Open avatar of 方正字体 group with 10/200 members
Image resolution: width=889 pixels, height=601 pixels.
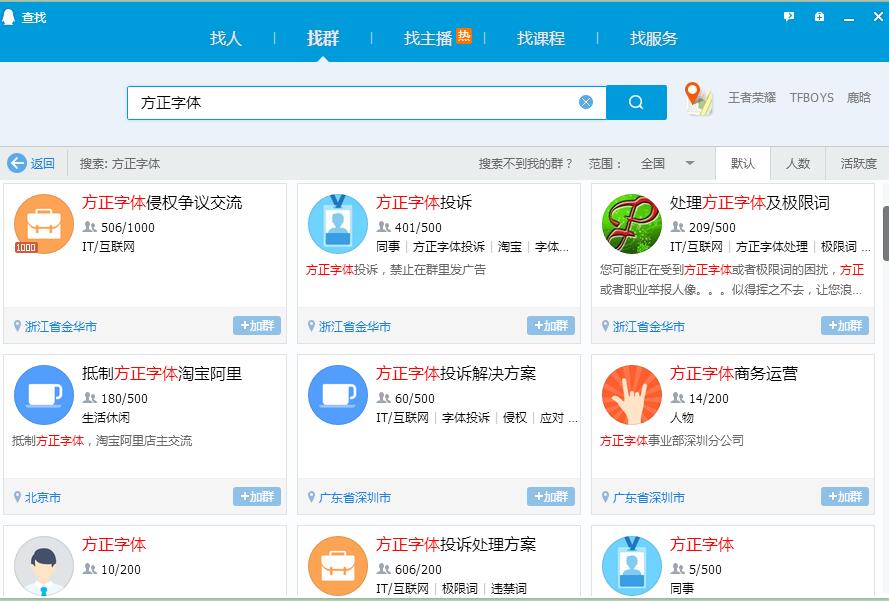44,566
